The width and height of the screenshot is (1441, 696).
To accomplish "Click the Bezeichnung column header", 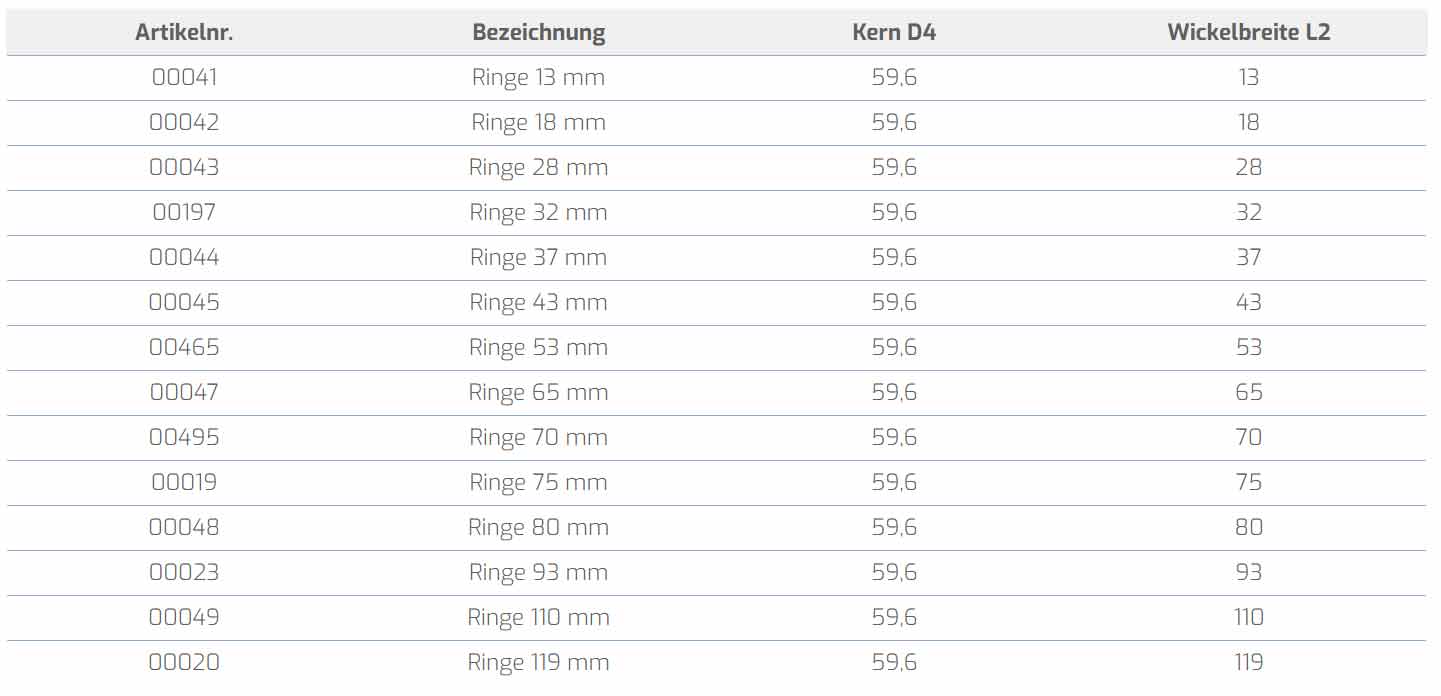I will click(x=539, y=32).
